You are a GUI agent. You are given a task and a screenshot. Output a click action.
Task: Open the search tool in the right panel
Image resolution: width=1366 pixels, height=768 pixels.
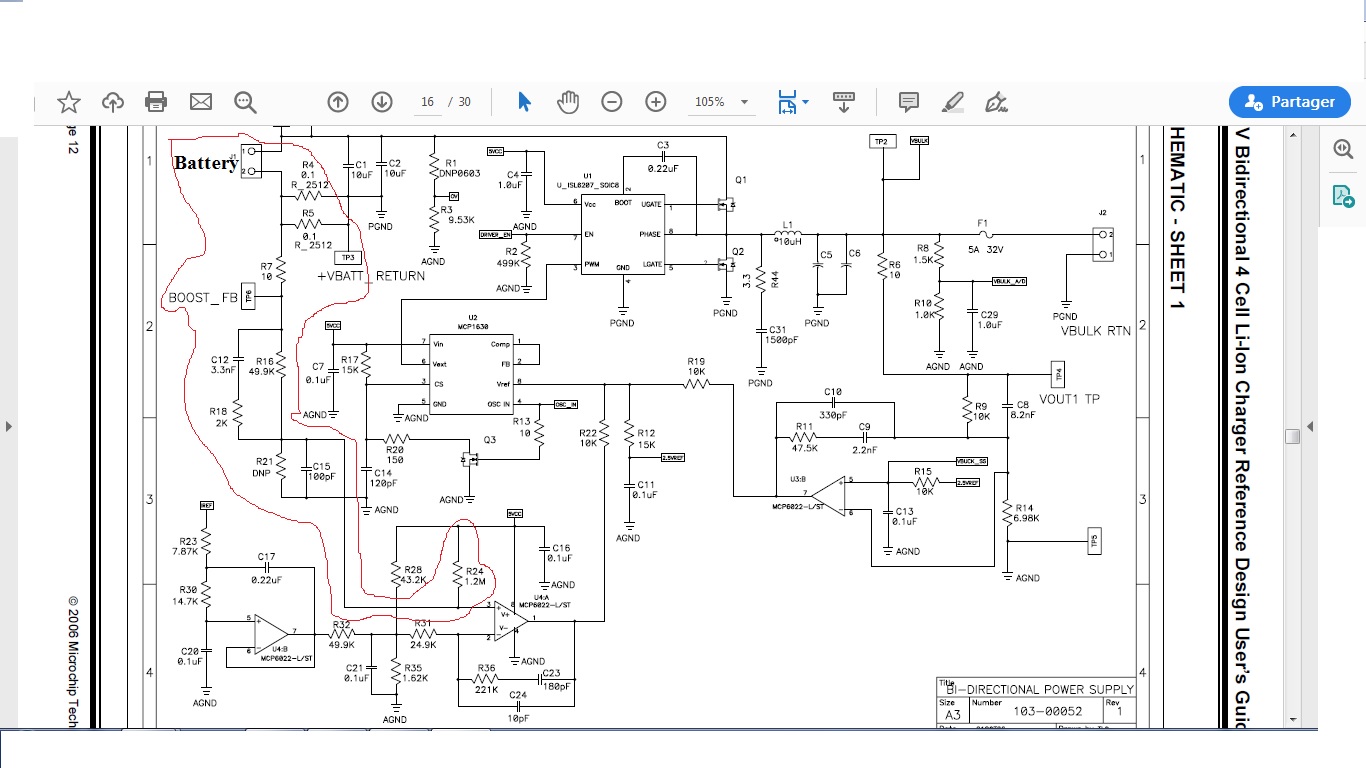[1343, 149]
